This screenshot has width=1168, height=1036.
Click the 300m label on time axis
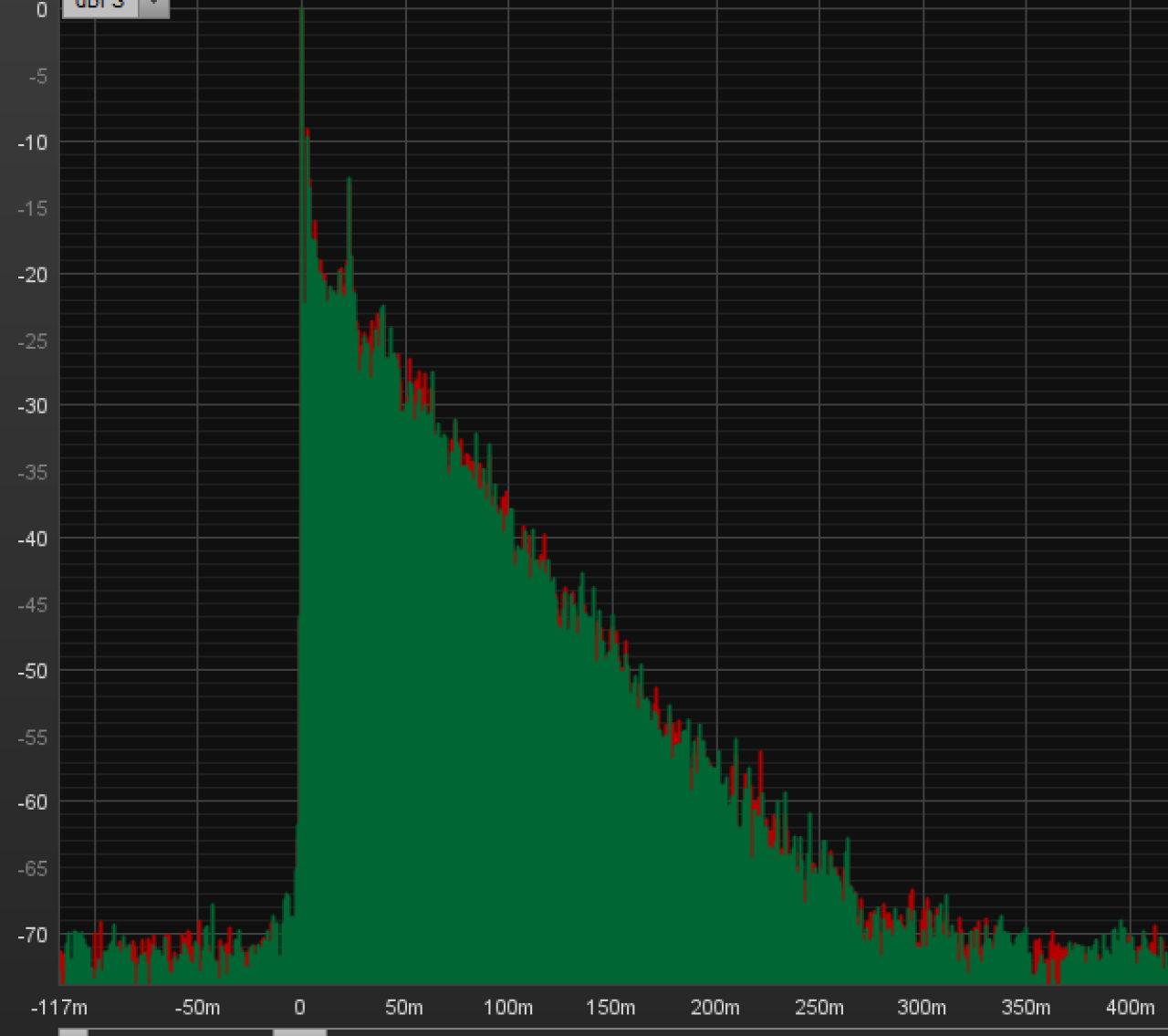(922, 1008)
